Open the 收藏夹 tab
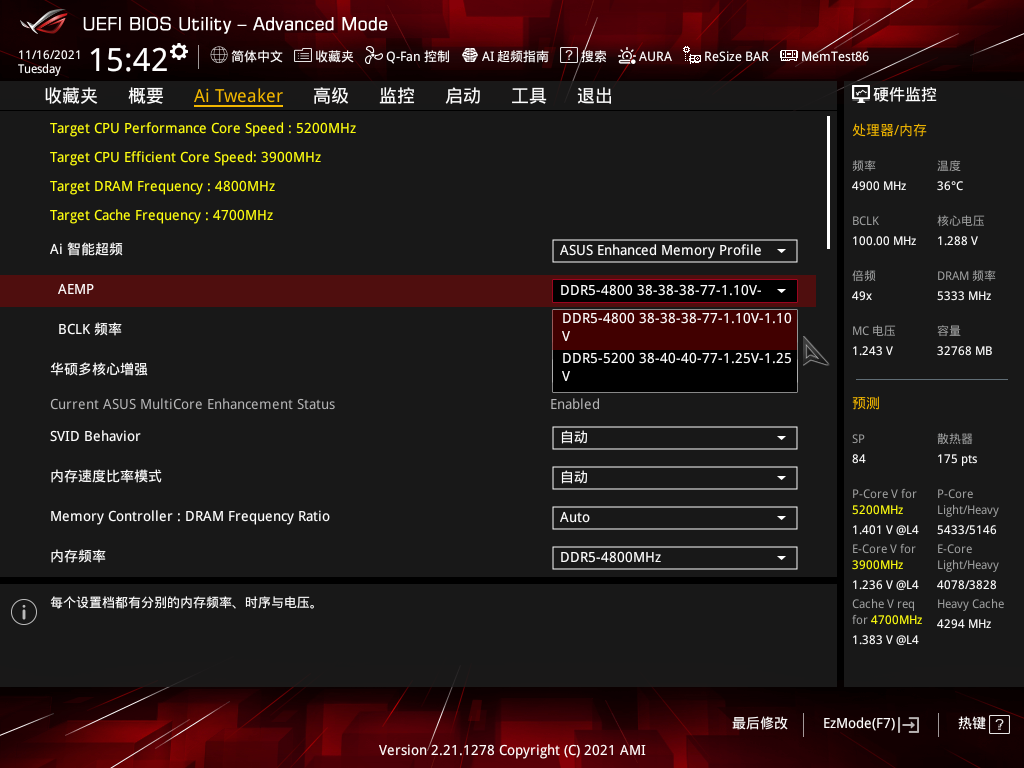The height and width of the screenshot is (768, 1024). tap(71, 96)
